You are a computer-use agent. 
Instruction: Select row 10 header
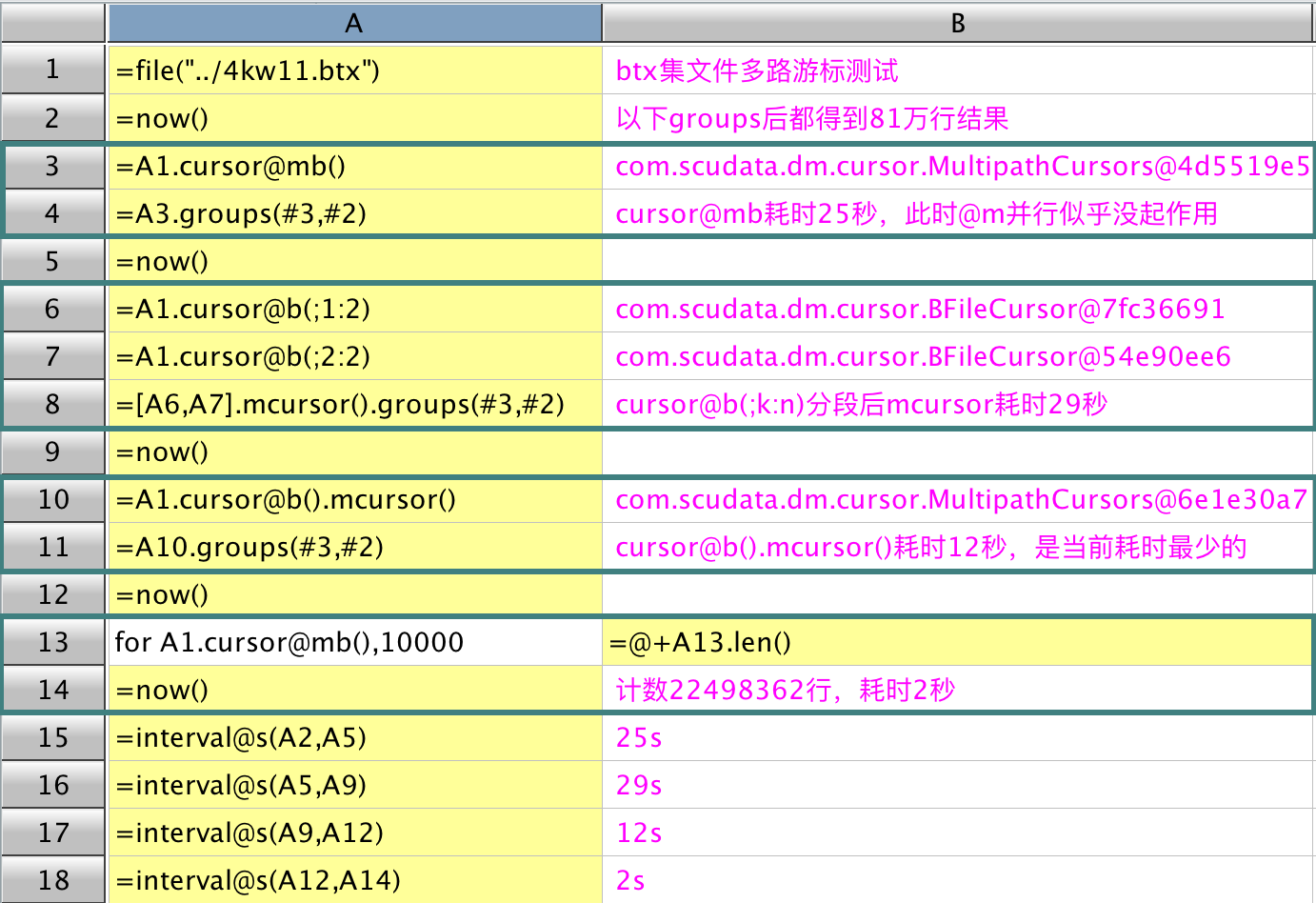(x=52, y=498)
